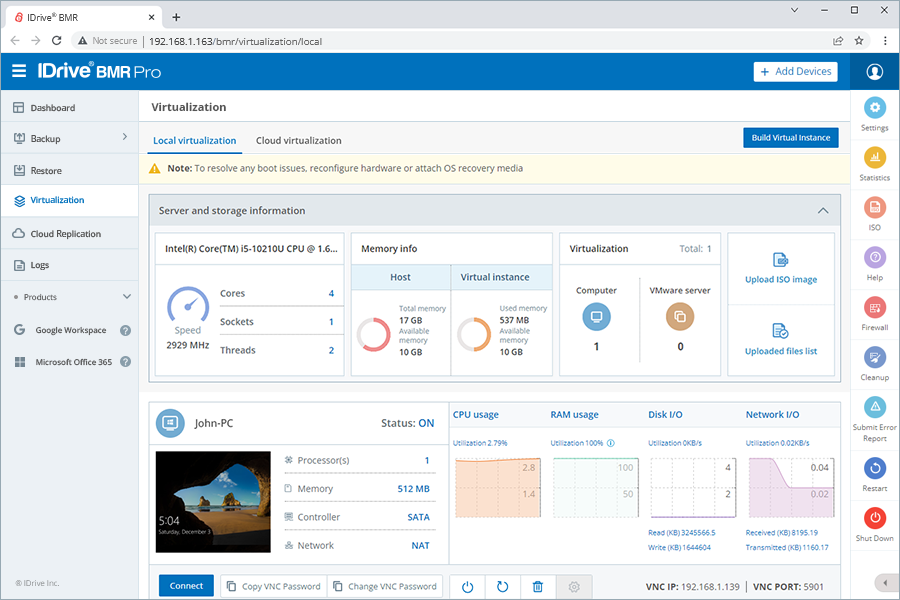Collapse Server and storage information panel
The image size is (900, 600).
pyautogui.click(x=823, y=211)
